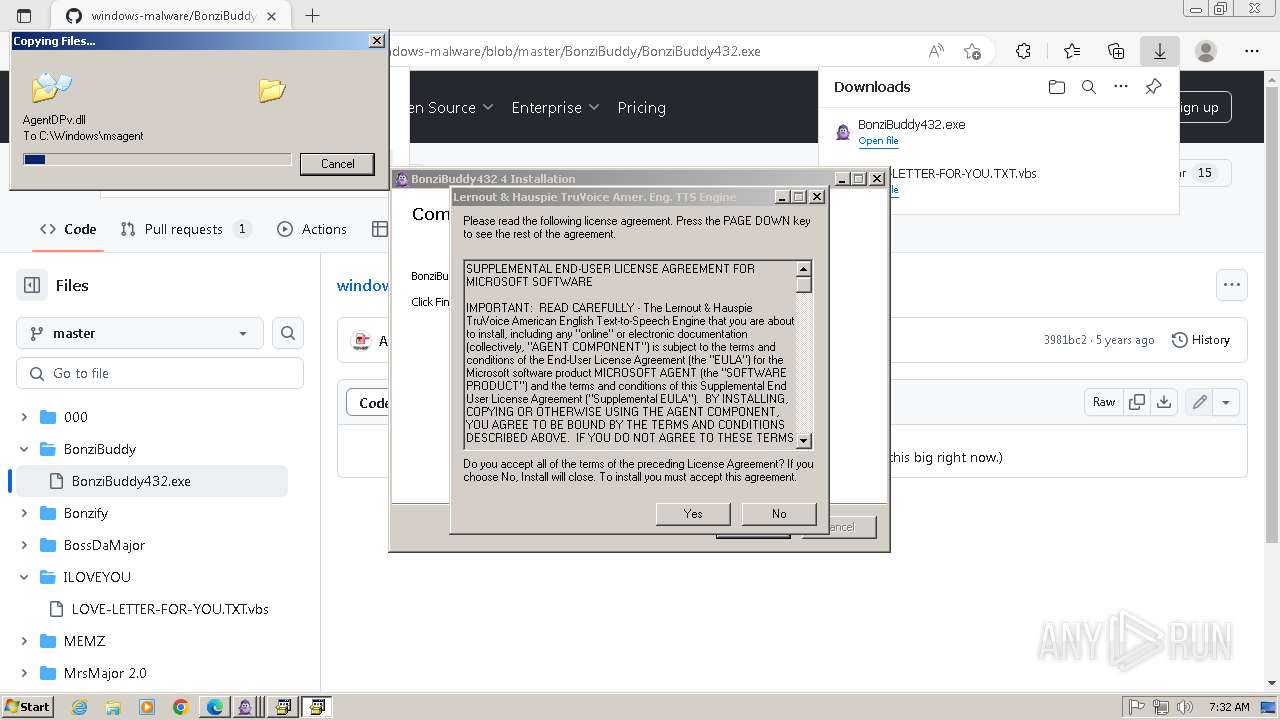
Task: Open the master branch dropdown
Action: (x=140, y=333)
